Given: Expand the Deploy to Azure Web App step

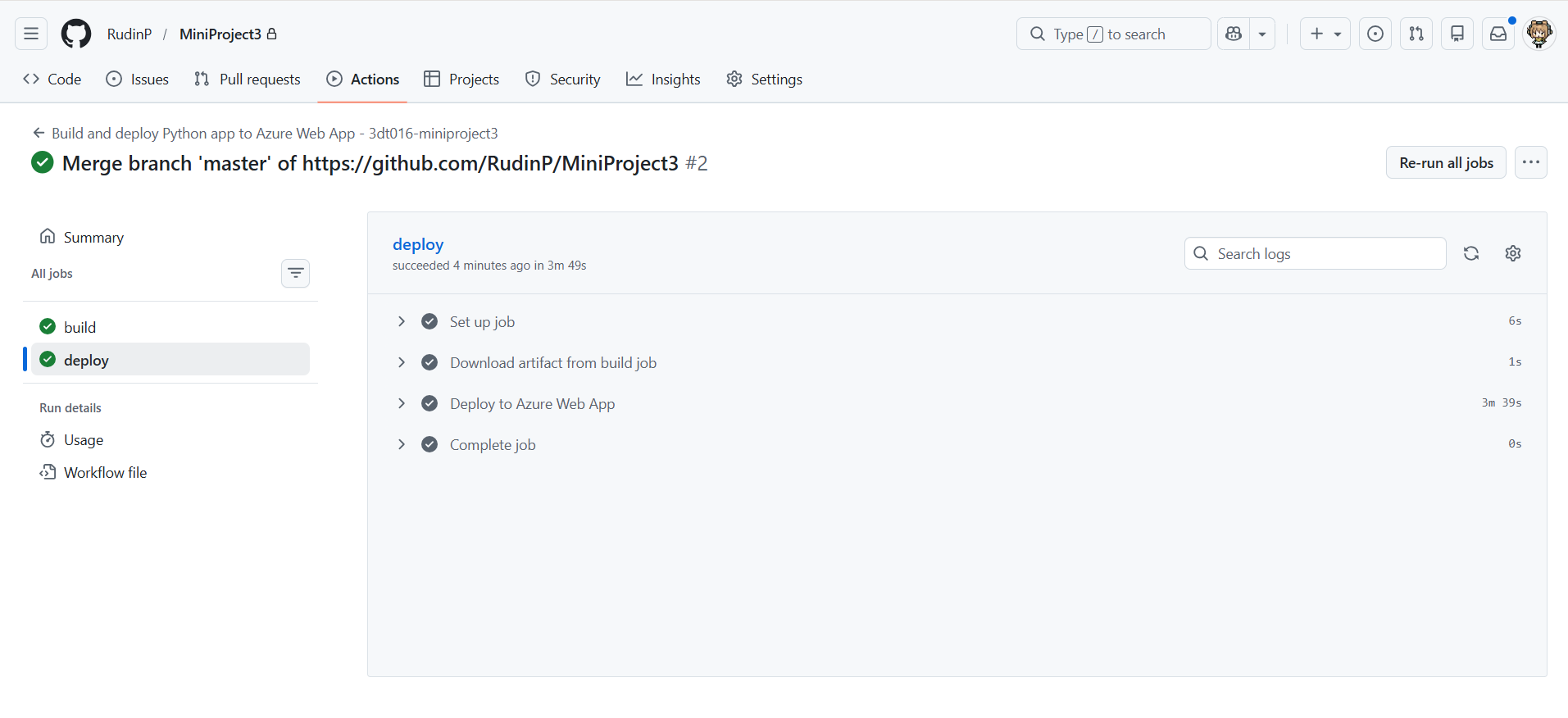Looking at the screenshot, I should pyautogui.click(x=402, y=403).
